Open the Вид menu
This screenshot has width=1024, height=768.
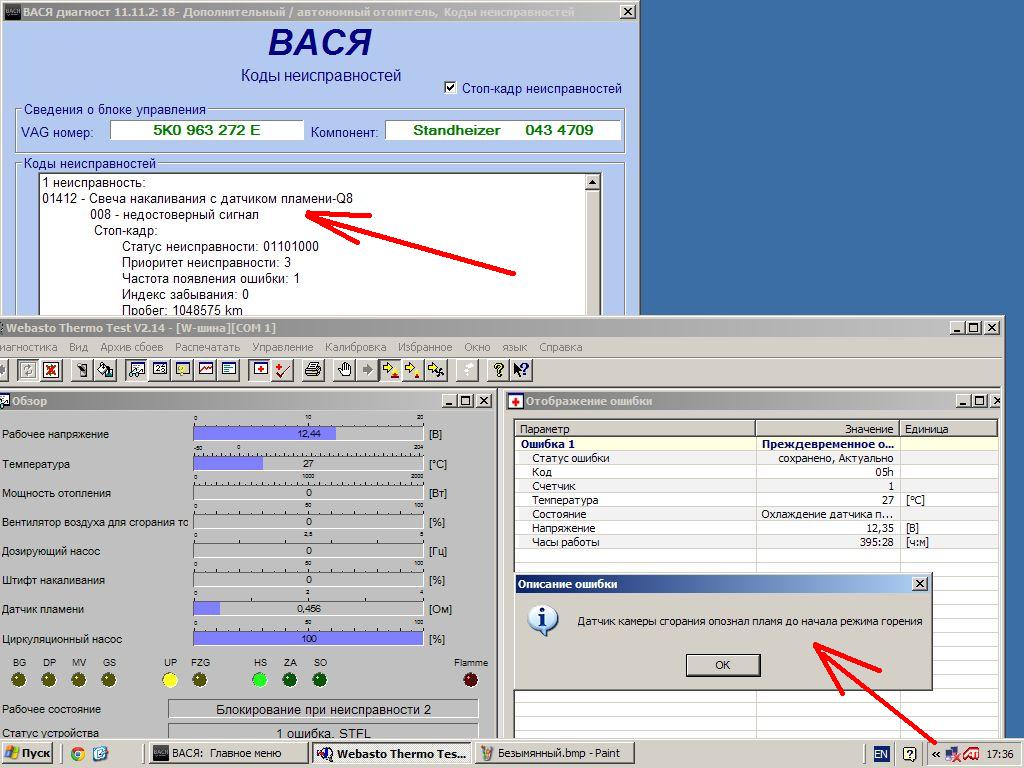pyautogui.click(x=78, y=347)
